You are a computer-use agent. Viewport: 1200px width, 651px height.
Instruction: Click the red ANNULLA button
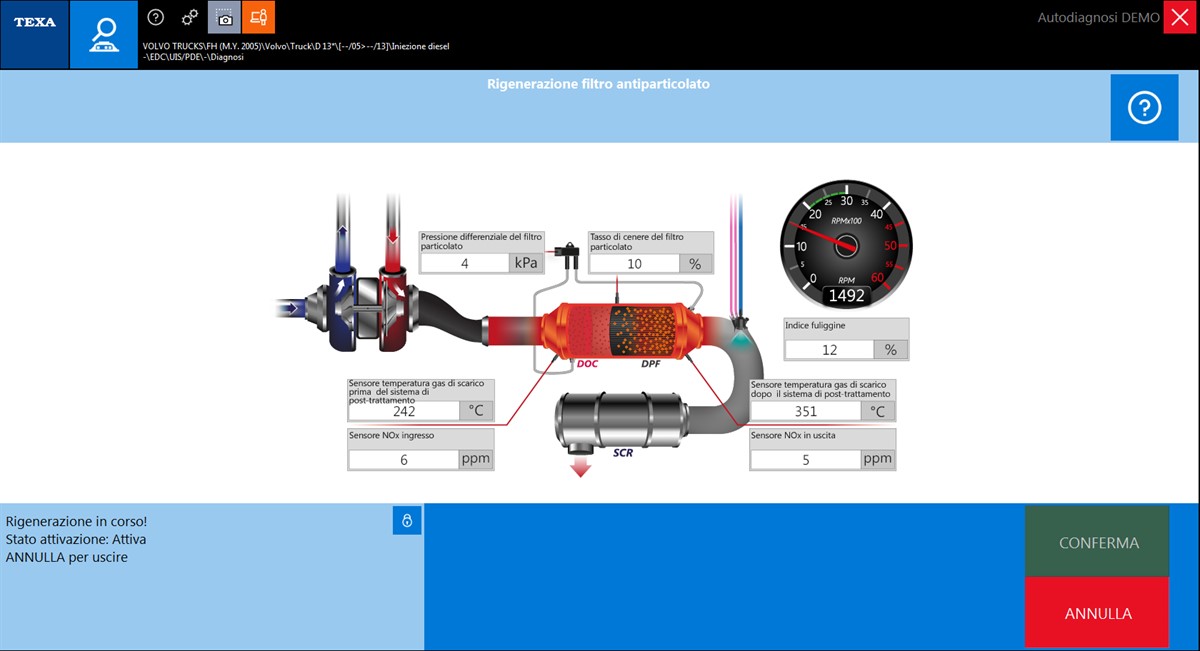[x=1098, y=613]
